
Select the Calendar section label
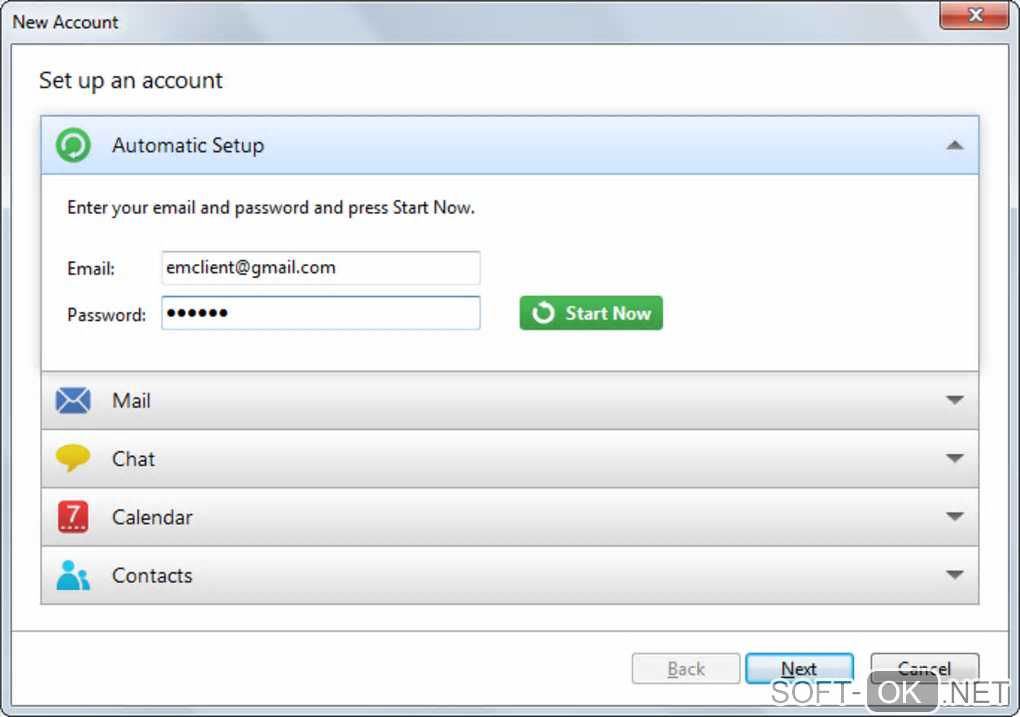pyautogui.click(x=152, y=517)
